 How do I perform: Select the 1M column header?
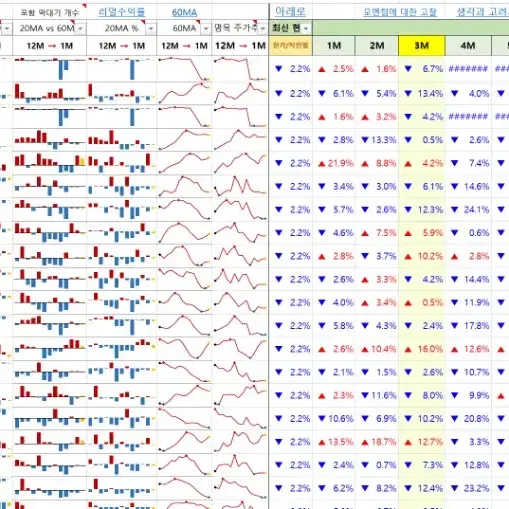(334, 46)
